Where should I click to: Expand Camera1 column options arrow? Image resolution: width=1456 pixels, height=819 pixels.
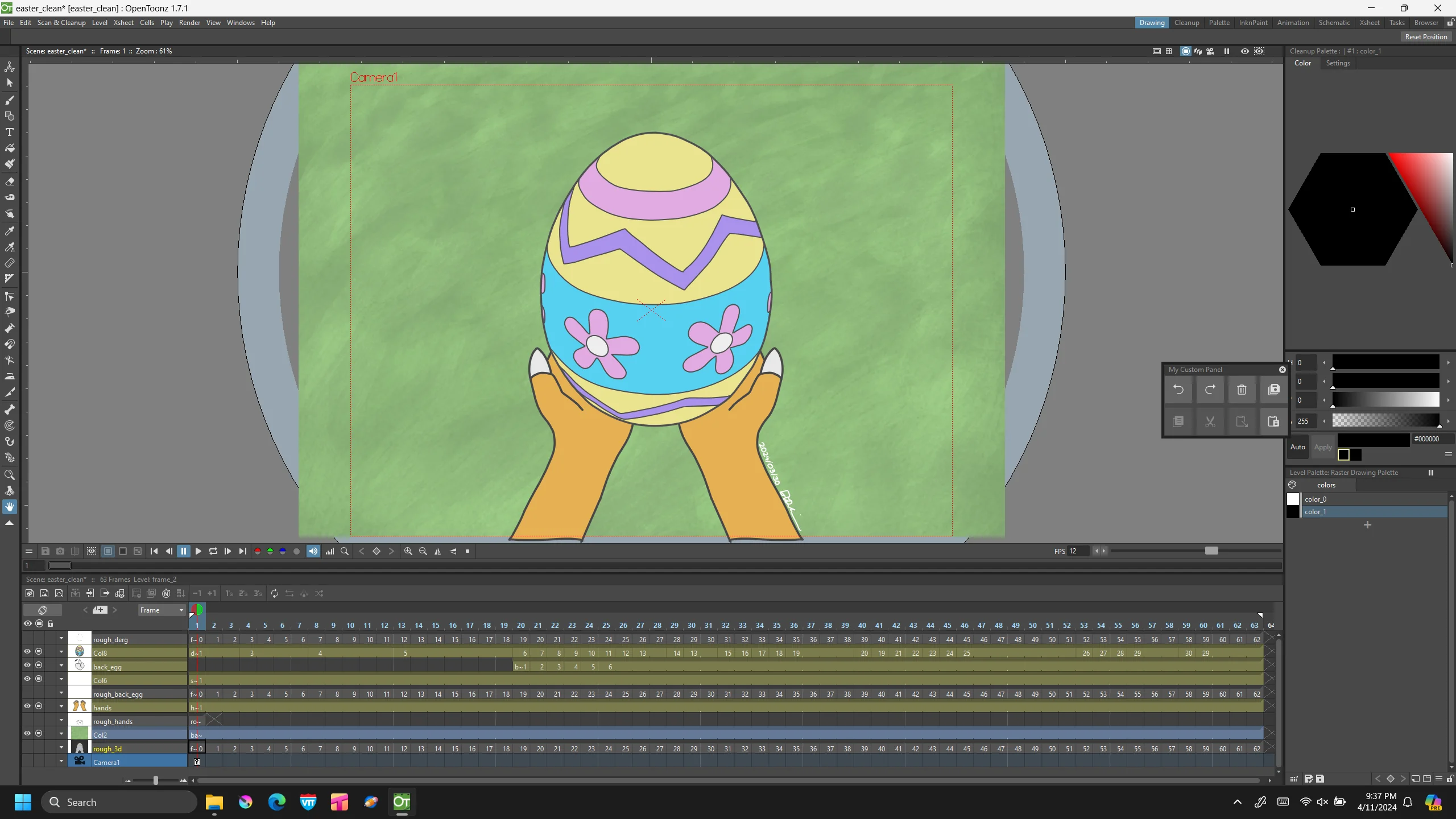click(x=61, y=761)
